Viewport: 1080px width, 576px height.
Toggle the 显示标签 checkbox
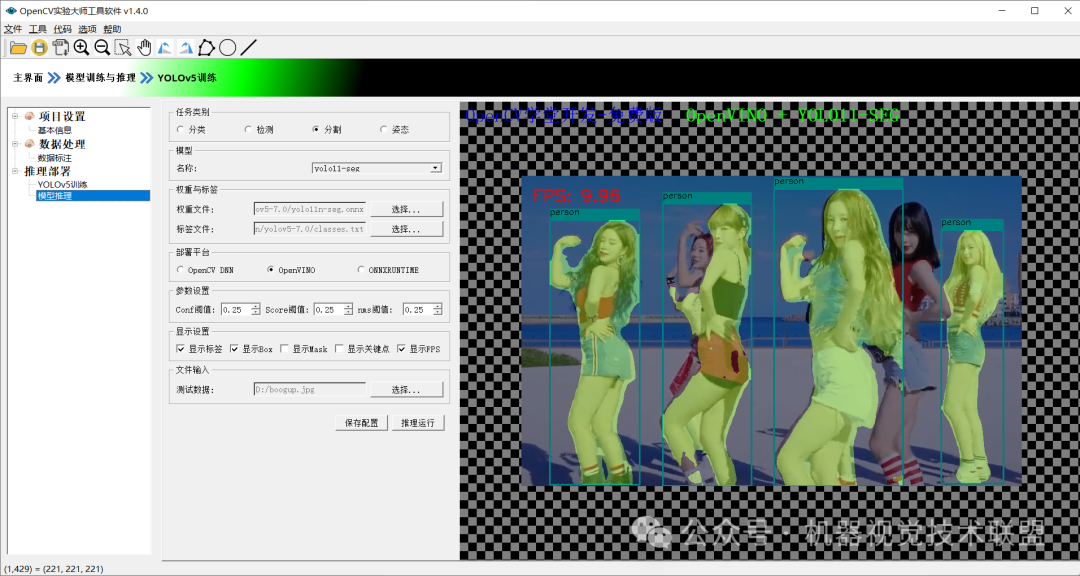[180, 349]
